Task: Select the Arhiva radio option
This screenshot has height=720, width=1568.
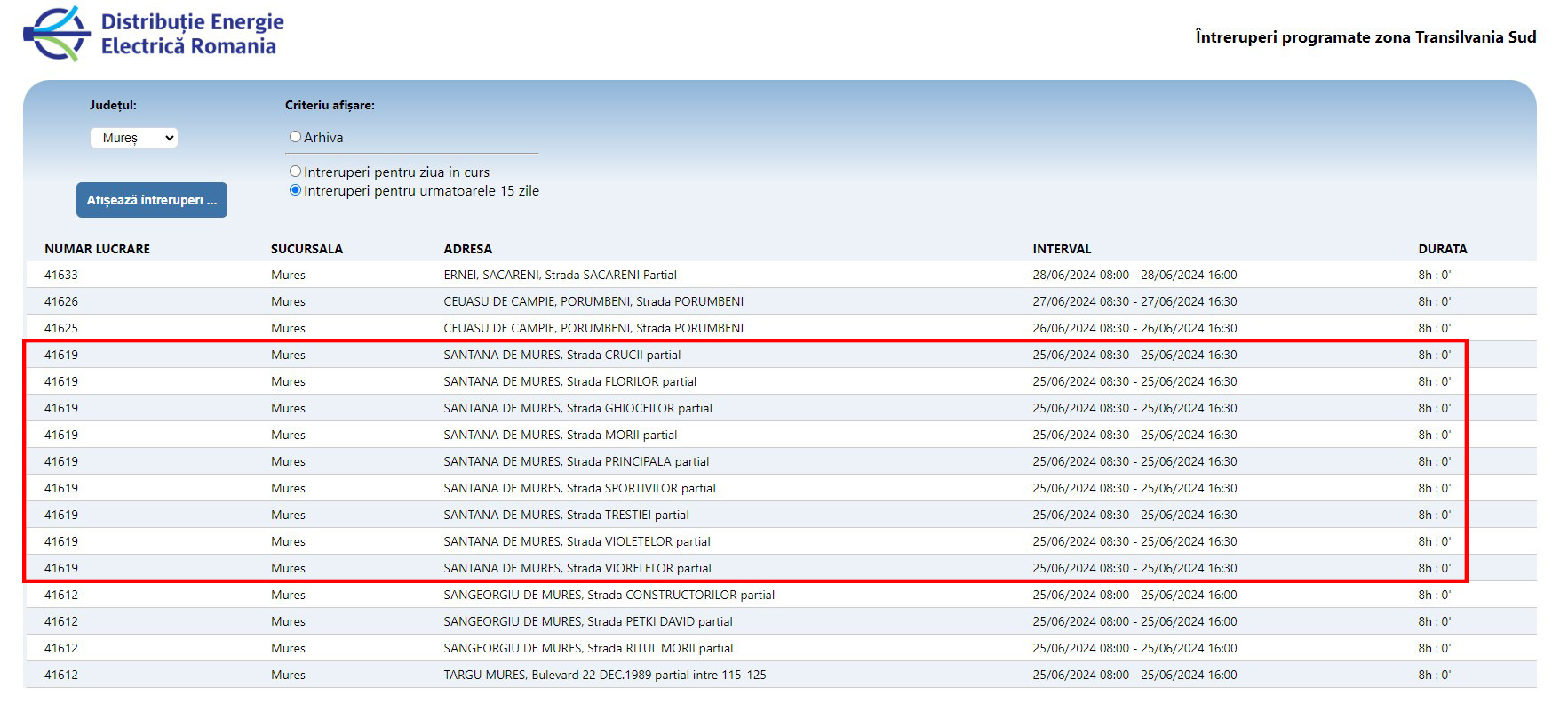Action: [296, 137]
